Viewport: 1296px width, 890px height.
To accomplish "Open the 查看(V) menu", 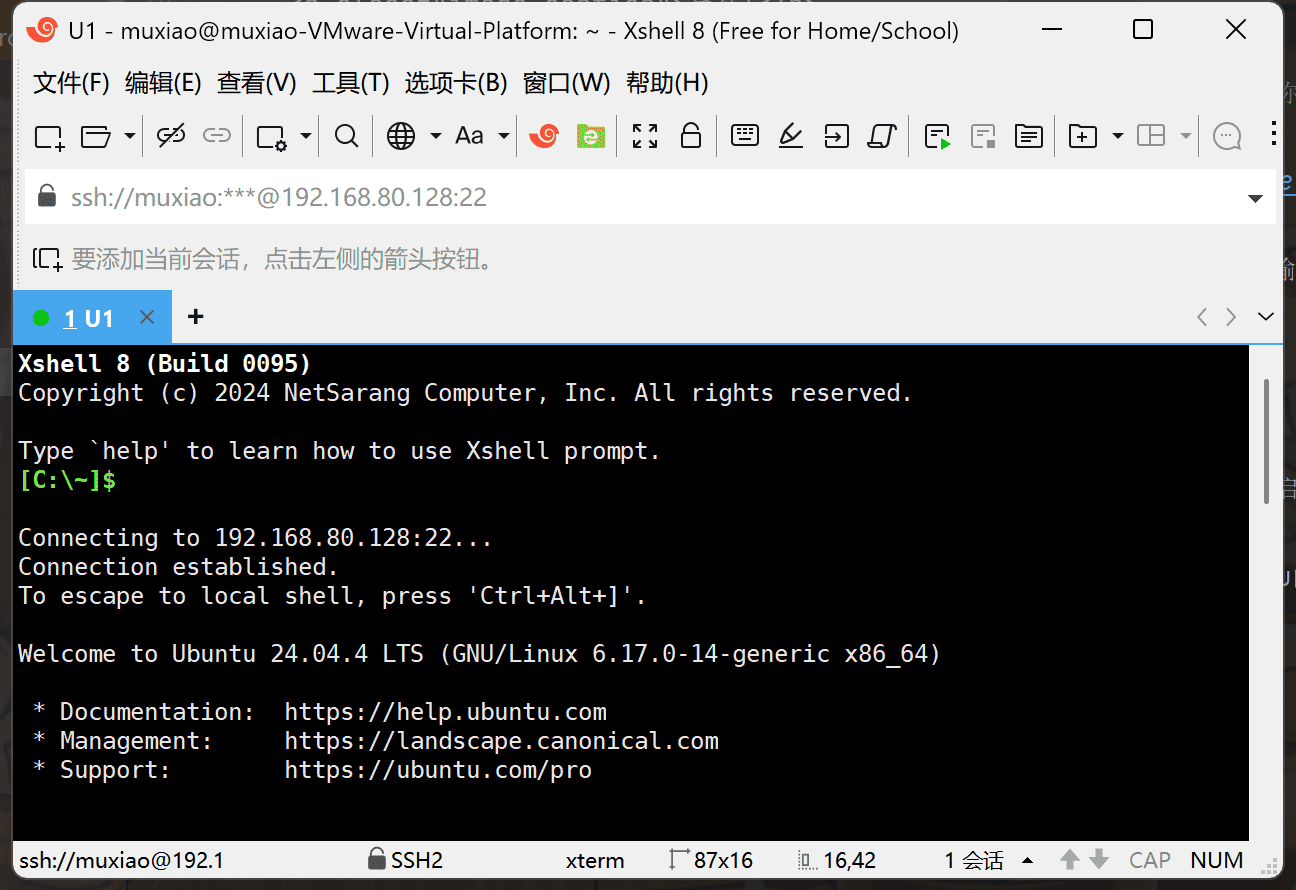I will tap(257, 83).
